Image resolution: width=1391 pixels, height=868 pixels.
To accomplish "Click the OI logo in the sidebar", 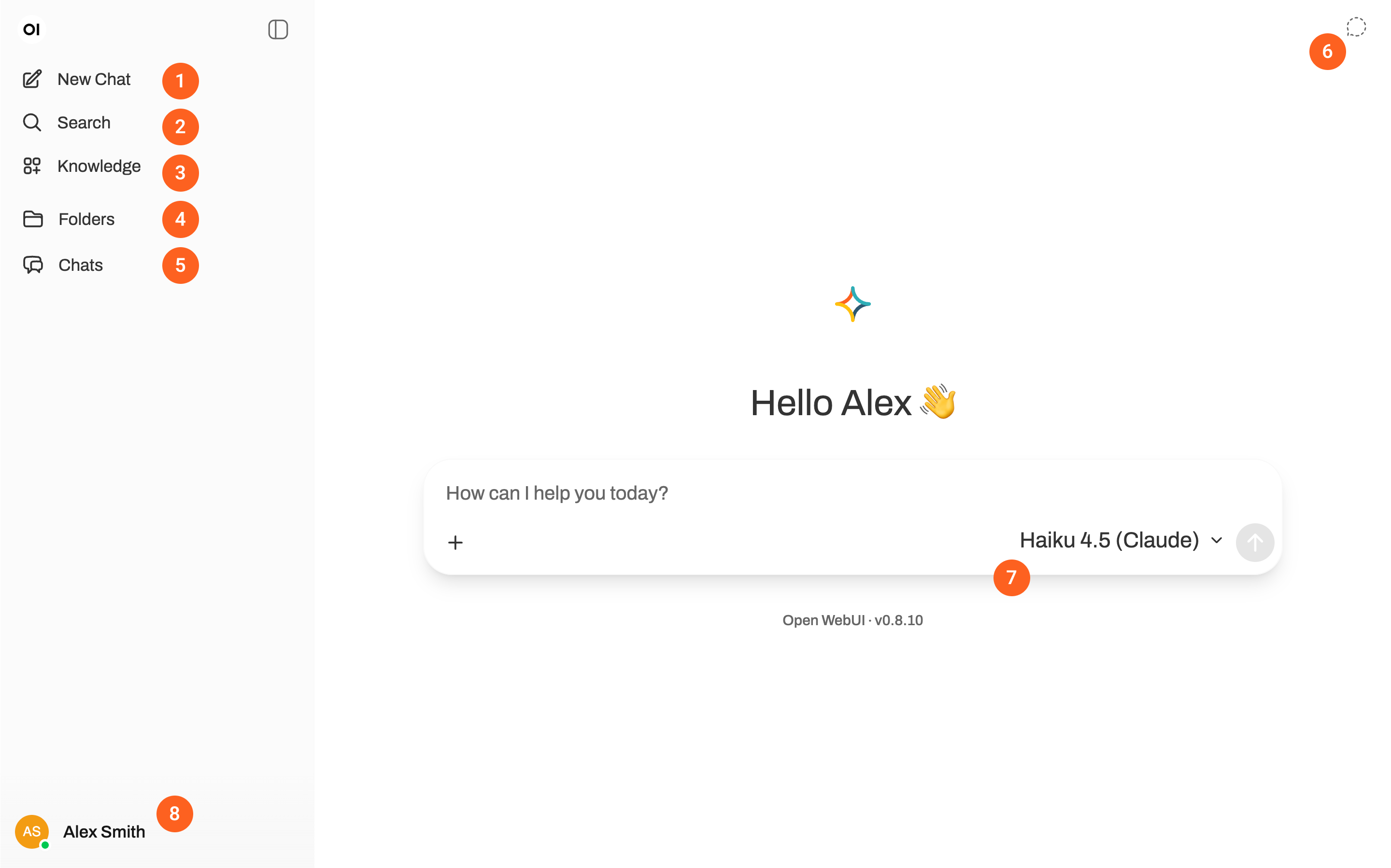I will click(x=31, y=29).
